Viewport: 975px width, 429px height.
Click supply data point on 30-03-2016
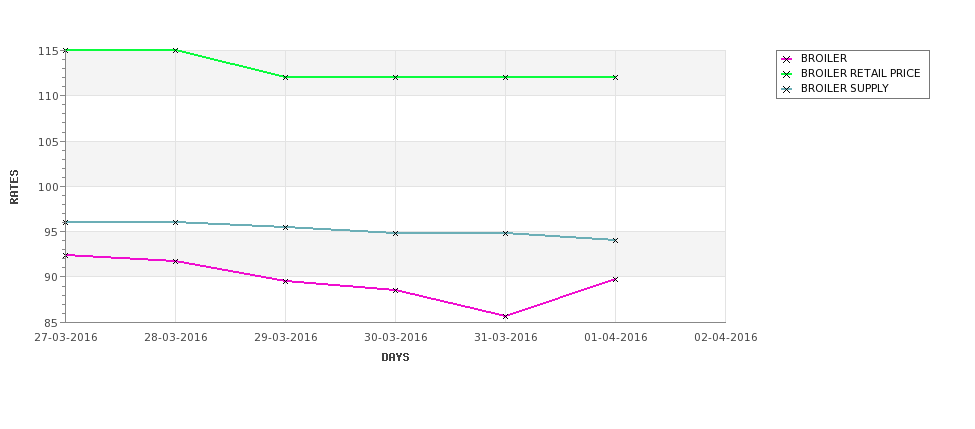click(x=395, y=233)
